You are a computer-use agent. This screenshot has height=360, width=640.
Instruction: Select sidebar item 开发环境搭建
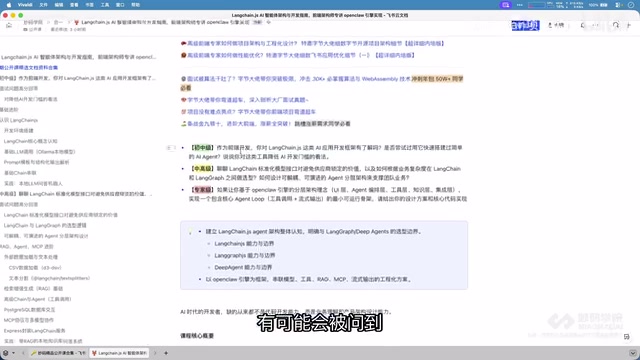click(18, 131)
